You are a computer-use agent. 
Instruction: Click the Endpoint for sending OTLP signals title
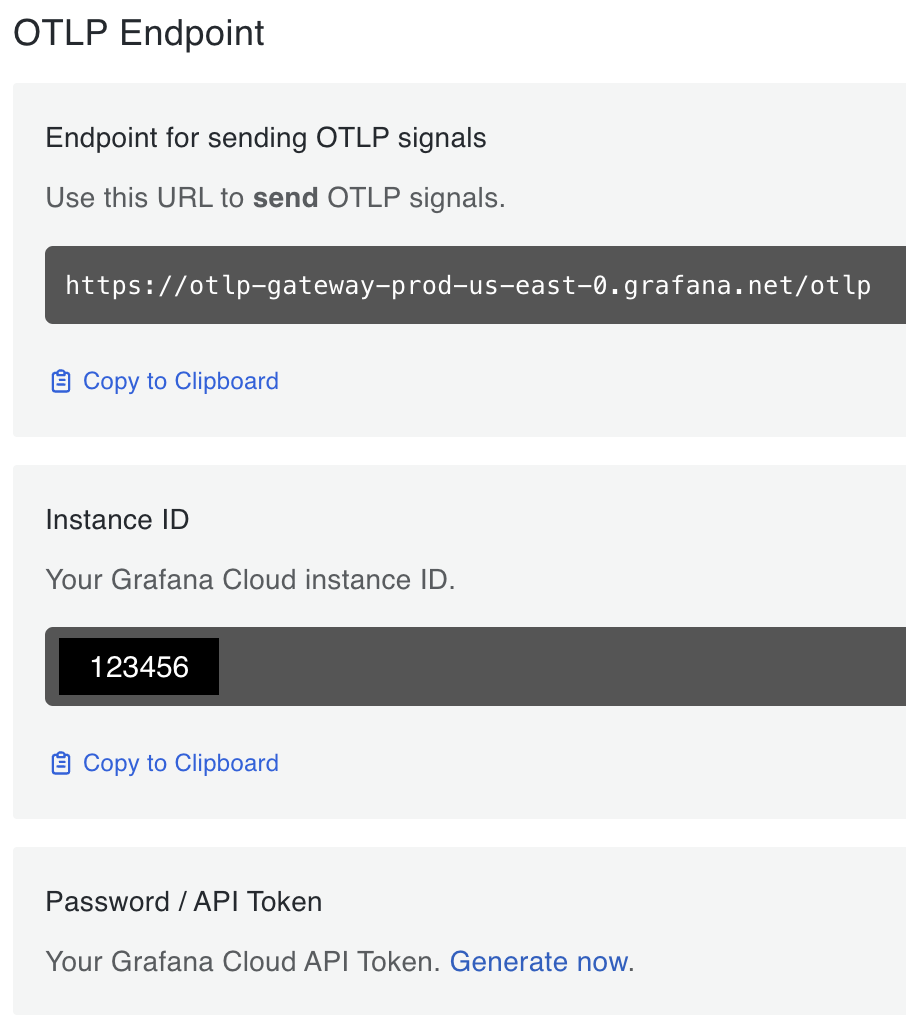[266, 139]
